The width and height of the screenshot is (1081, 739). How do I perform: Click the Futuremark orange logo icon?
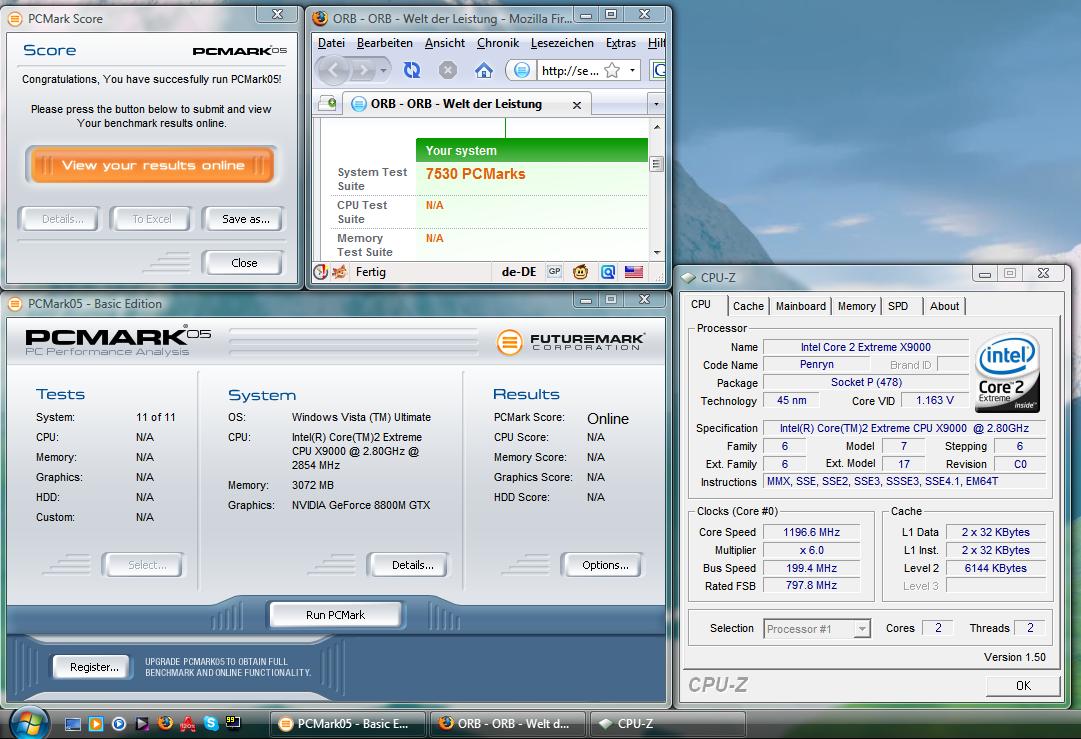(x=509, y=342)
